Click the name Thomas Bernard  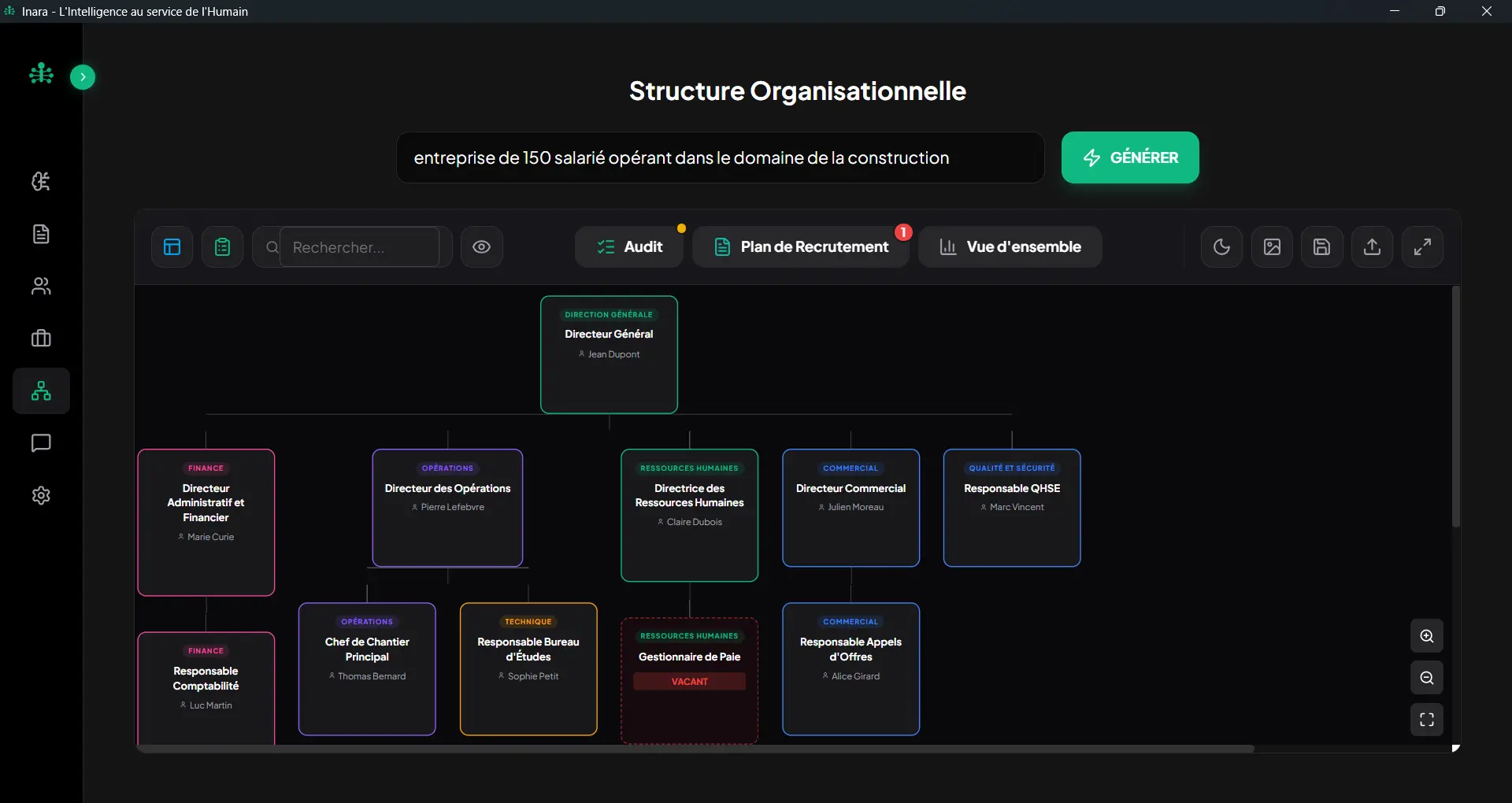372,676
